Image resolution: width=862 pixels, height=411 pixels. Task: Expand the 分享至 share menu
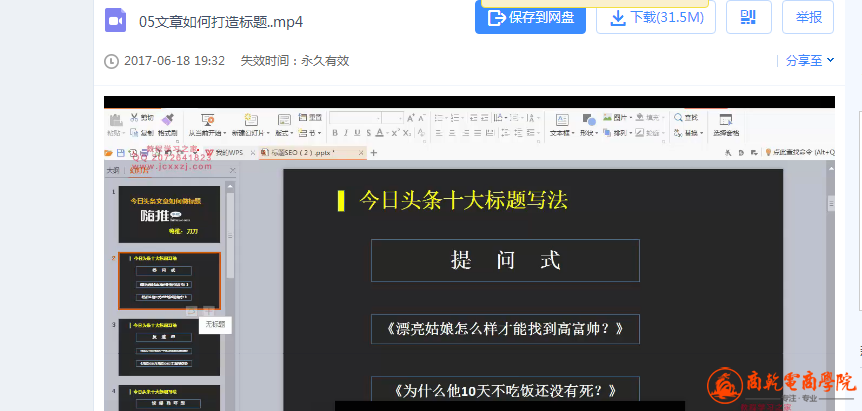pos(810,60)
